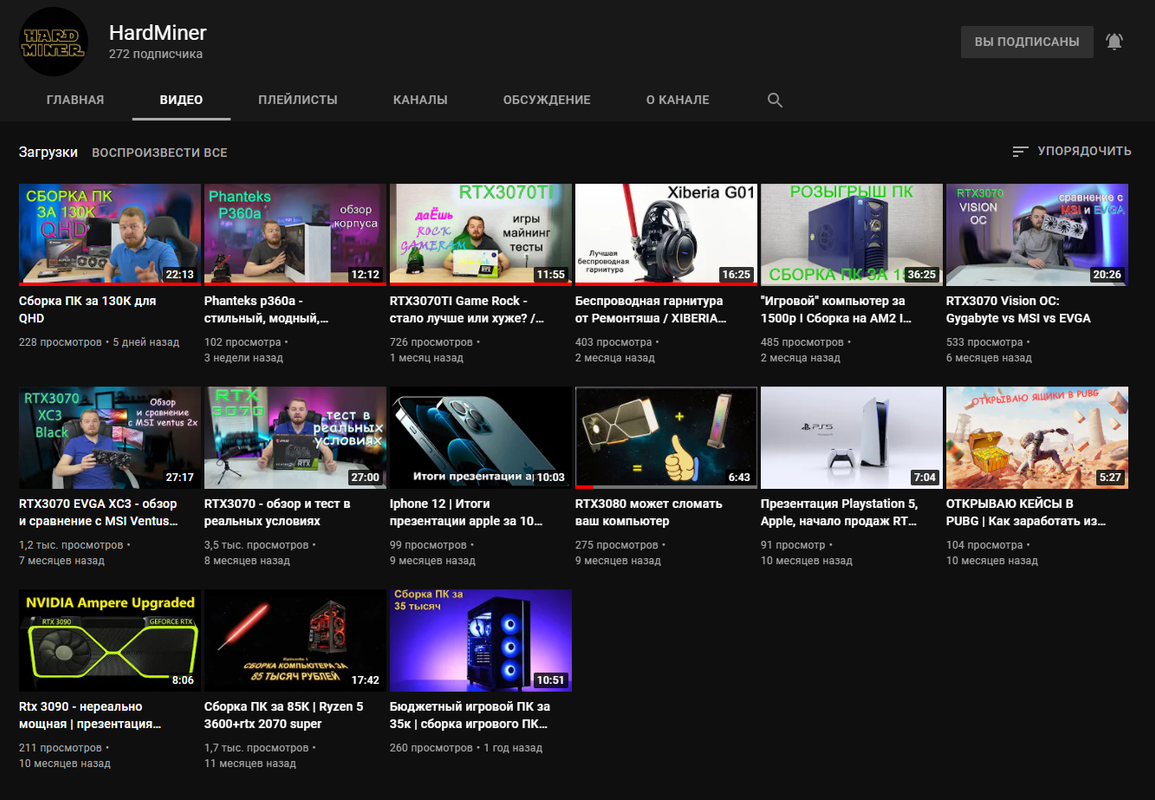This screenshot has width=1155, height=800.
Task: Click the title Презентация Playstation 5, Apple
Action: pyautogui.click(x=840, y=513)
